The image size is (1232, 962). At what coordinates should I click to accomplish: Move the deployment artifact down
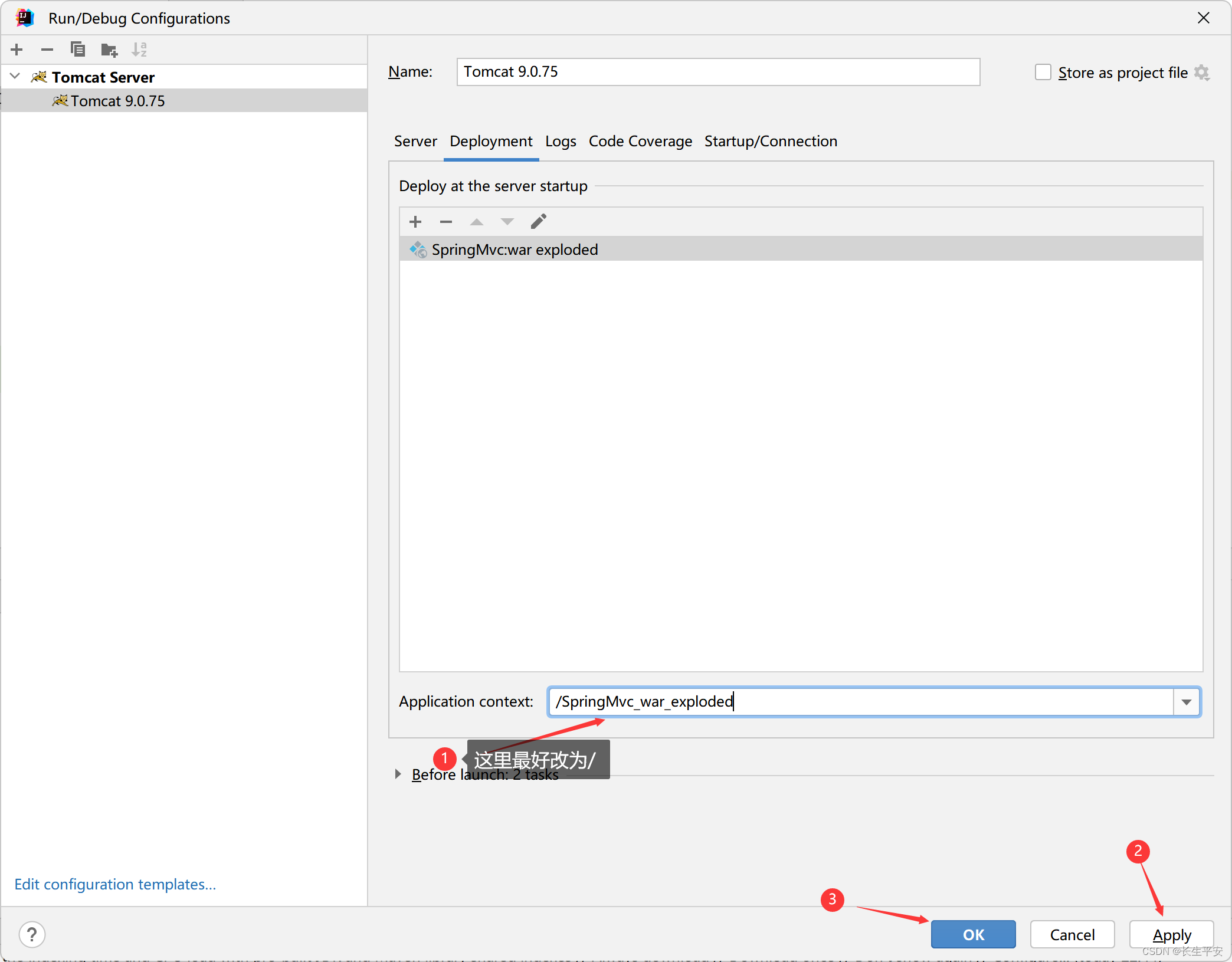coord(507,222)
